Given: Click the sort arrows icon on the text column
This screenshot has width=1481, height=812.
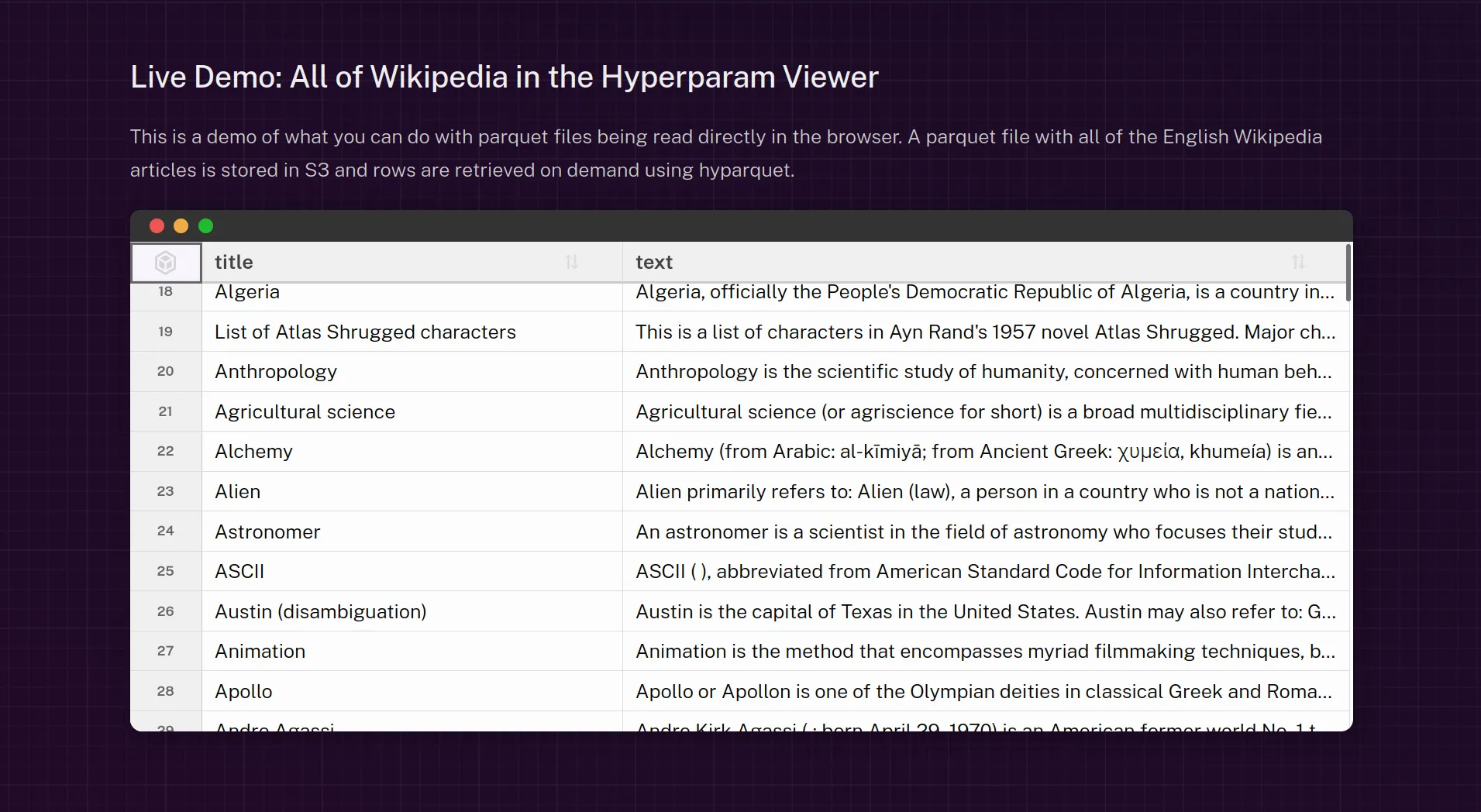Looking at the screenshot, I should (x=1299, y=262).
